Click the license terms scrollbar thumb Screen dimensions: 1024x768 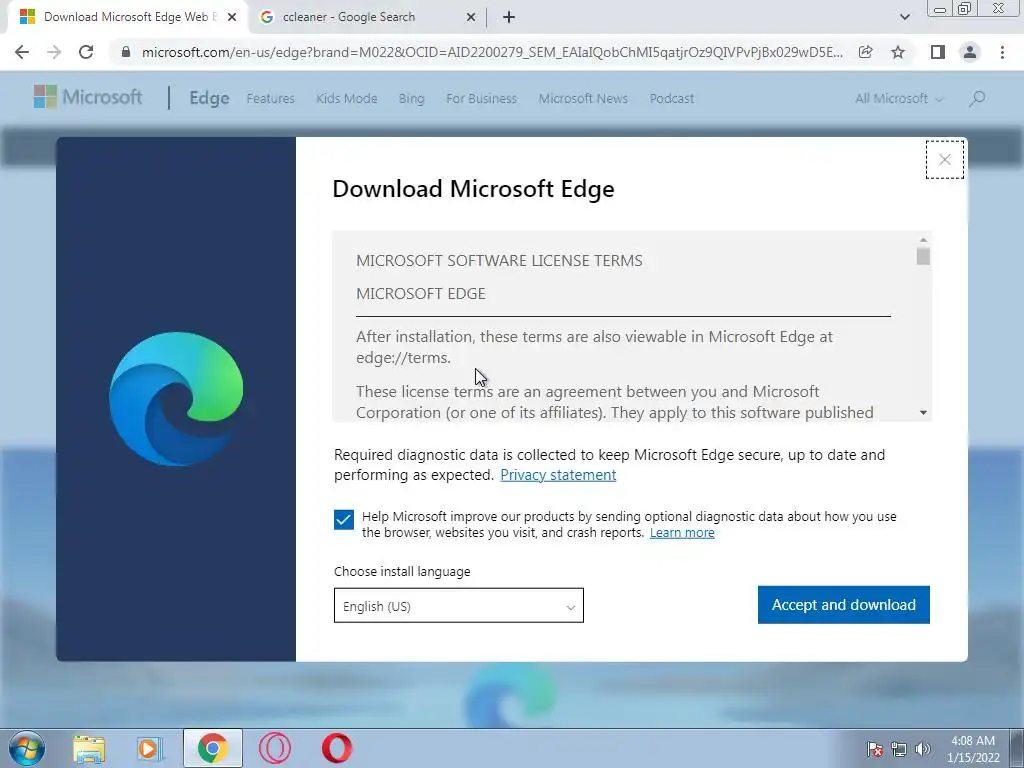(923, 255)
